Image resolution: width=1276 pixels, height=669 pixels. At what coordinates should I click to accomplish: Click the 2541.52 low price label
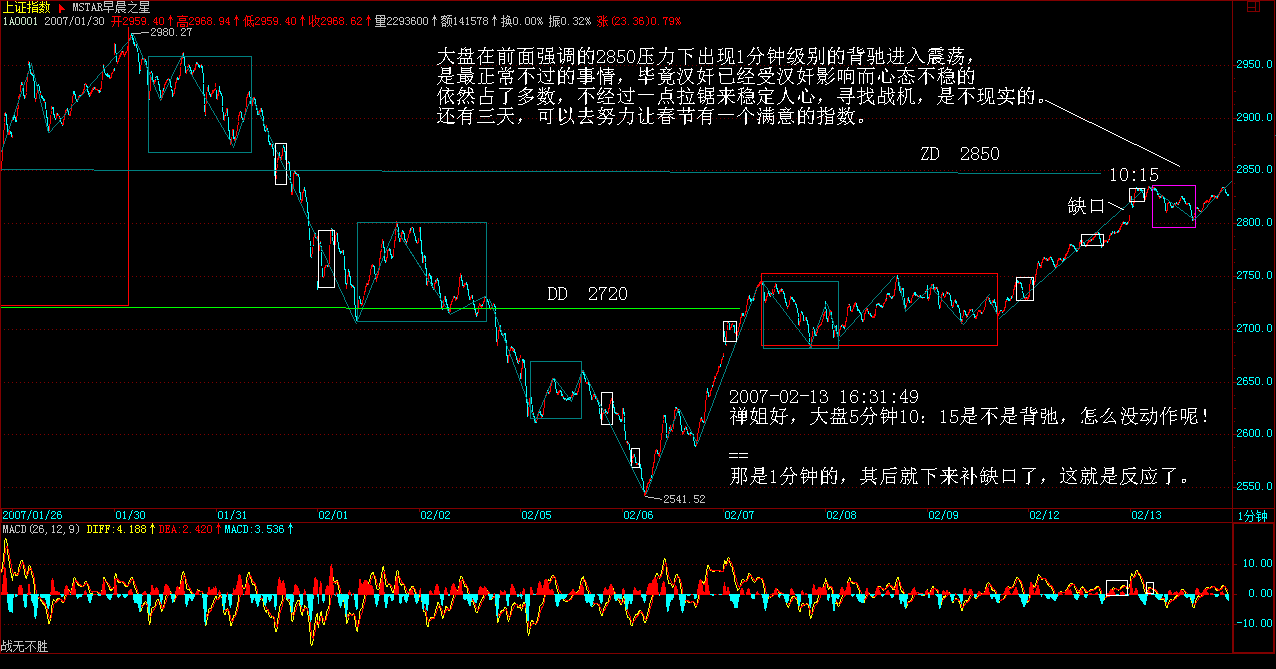point(684,499)
